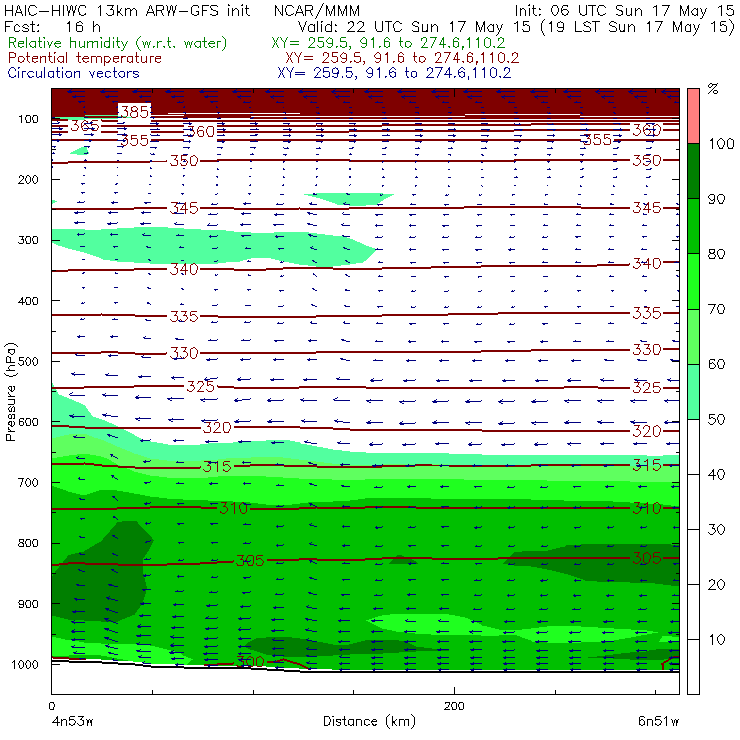
Task: Click the '365' potential temperature contour label
Action: pos(85,126)
